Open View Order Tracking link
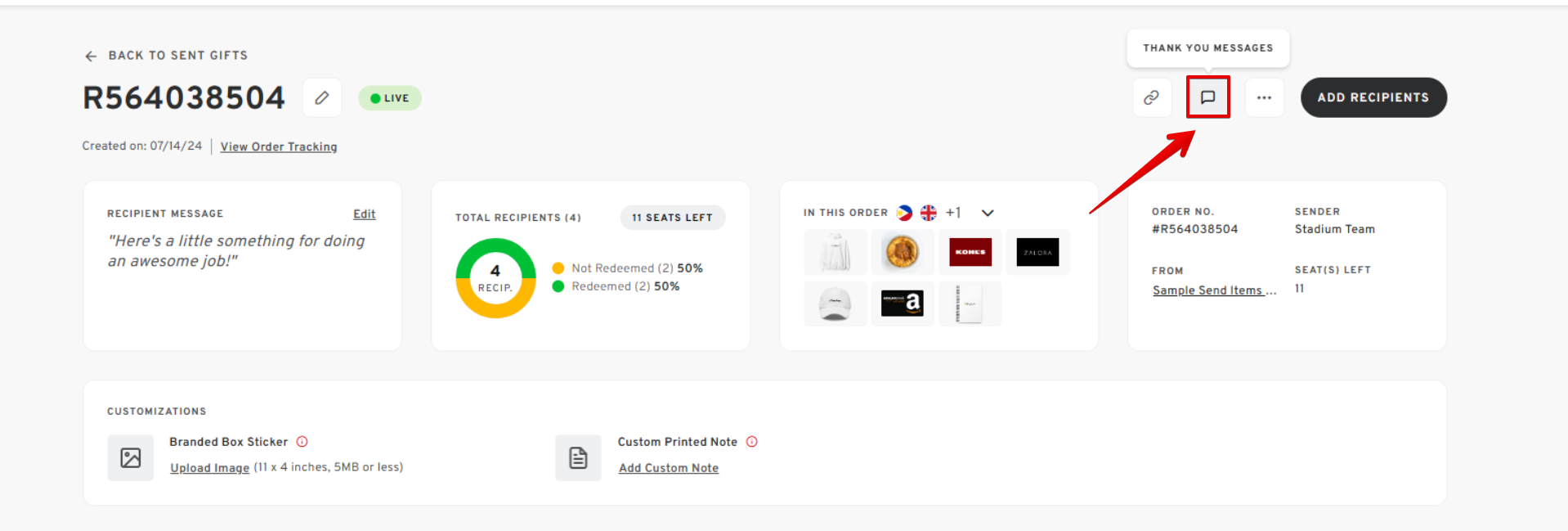Screen dimensions: 1568x531 tap(279, 146)
